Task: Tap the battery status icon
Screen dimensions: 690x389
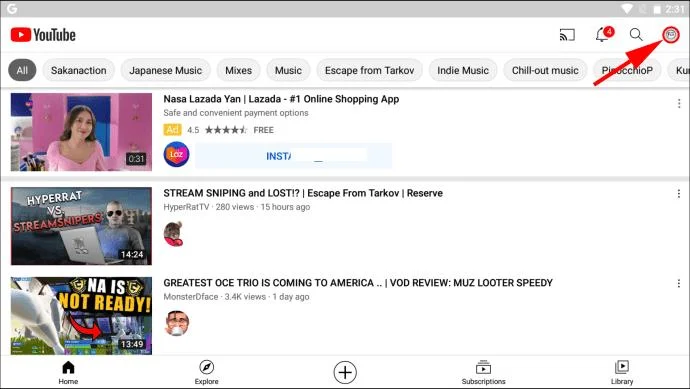Action: 657,9
